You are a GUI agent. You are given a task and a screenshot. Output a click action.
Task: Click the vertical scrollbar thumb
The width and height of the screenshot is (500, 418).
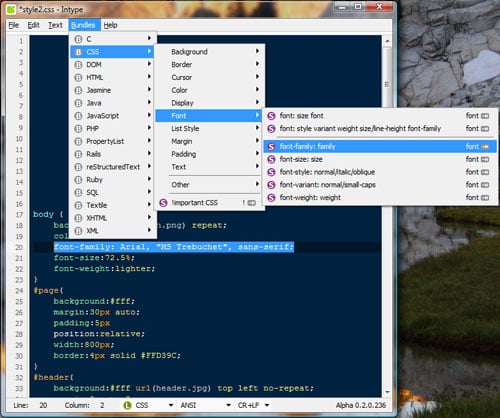(387, 84)
